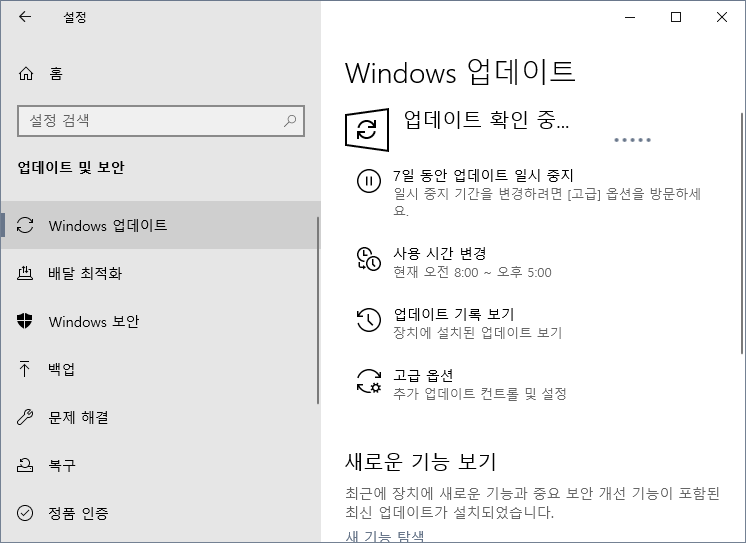Click the 업데이트 및 보안 heading
The image size is (746, 543).
coord(71,168)
